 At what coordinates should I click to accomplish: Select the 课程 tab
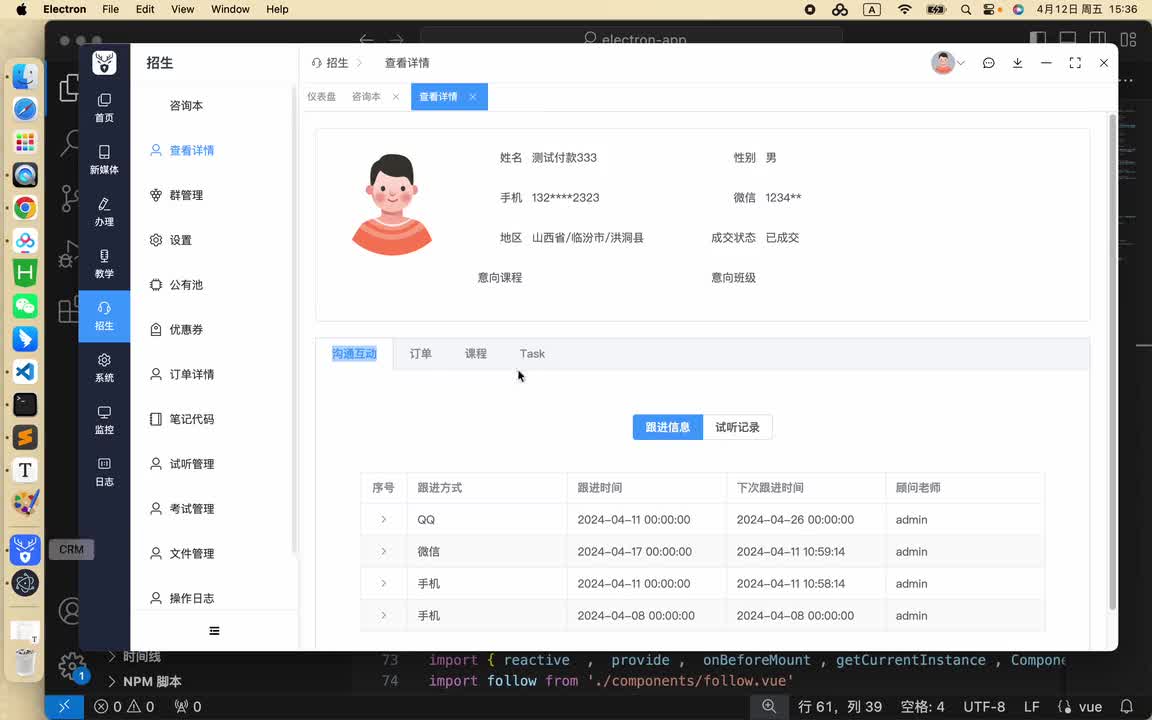point(476,354)
